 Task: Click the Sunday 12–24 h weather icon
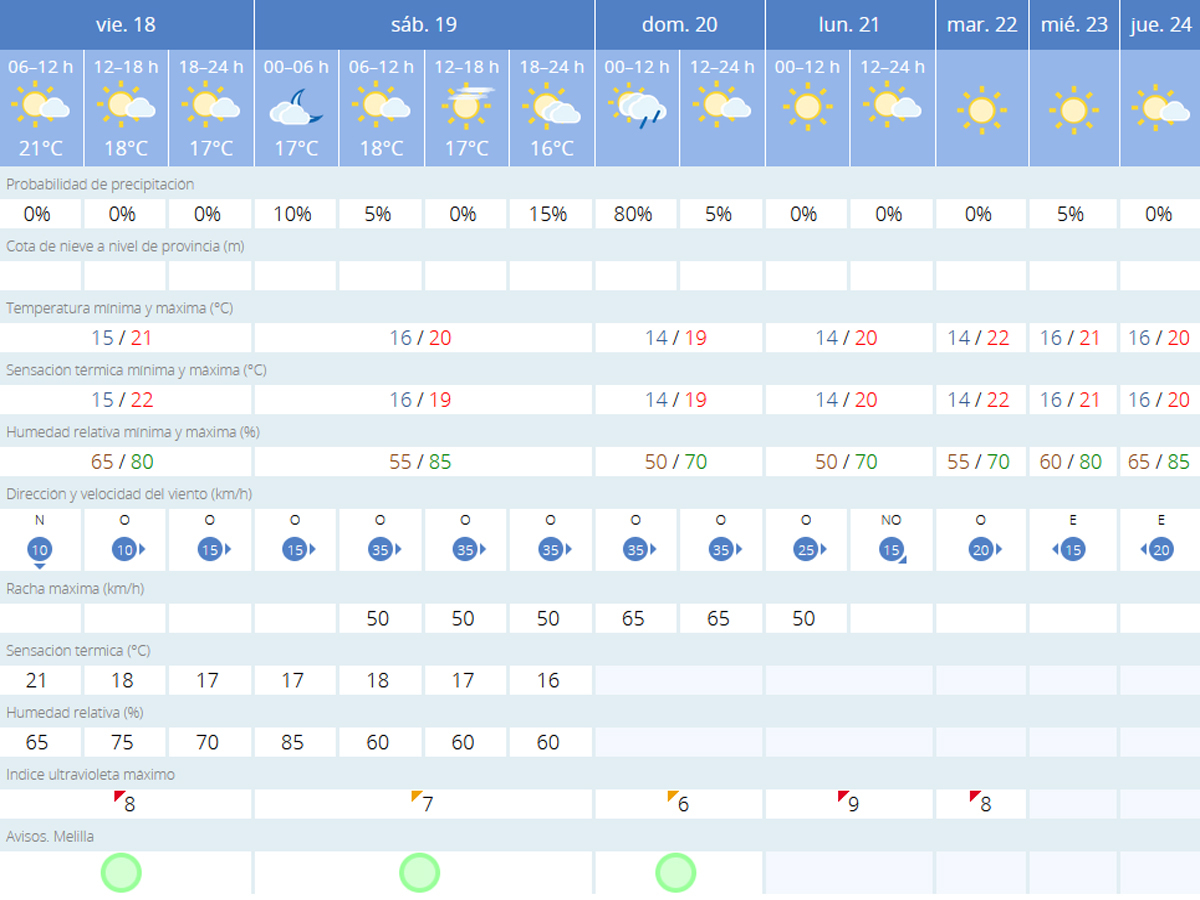point(722,105)
